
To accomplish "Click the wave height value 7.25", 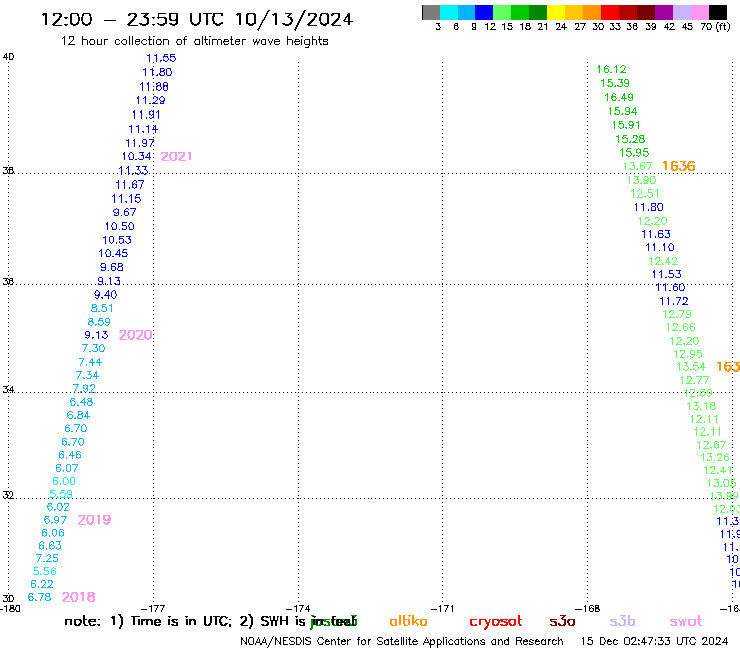I will click(47, 558).
